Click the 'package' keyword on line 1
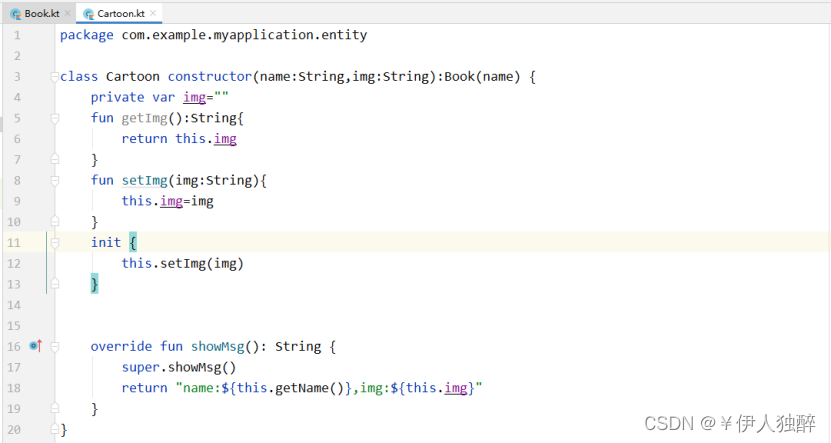The width and height of the screenshot is (831, 443). pos(86,36)
